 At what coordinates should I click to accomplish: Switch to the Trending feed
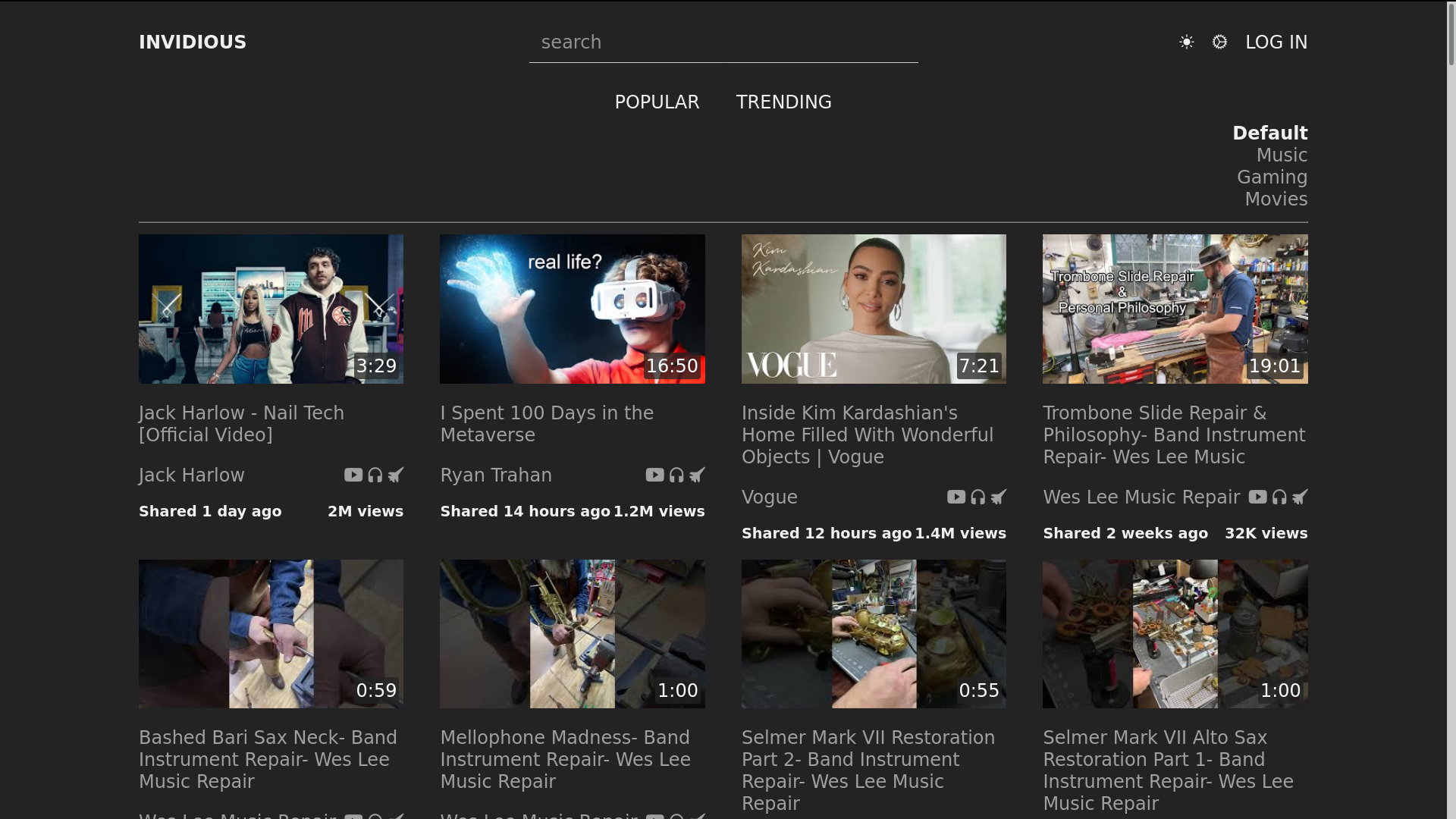[783, 102]
